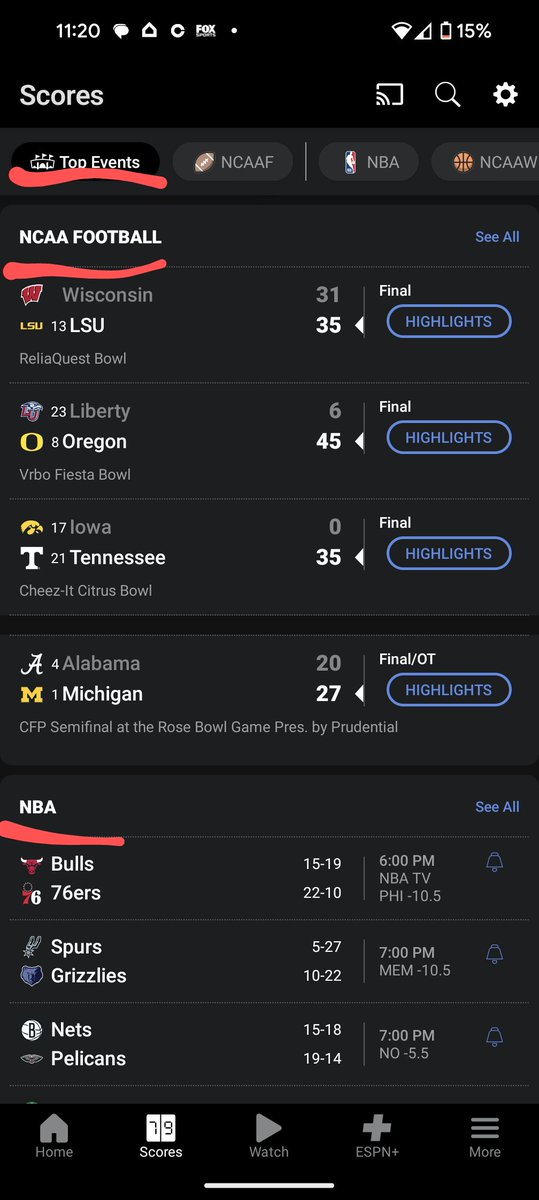
Task: Select the NBA filter tab
Action: click(369, 161)
